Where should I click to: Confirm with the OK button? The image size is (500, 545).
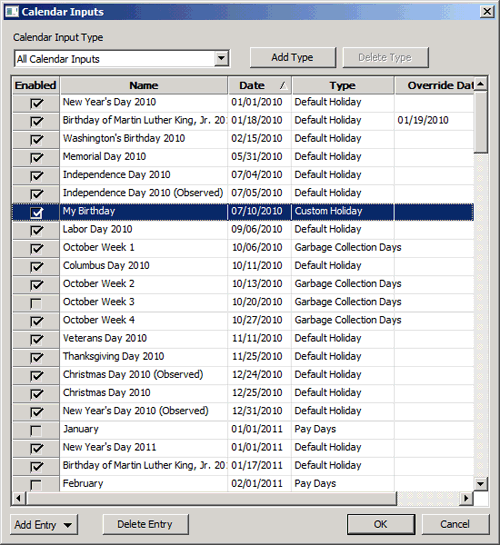pos(380,524)
